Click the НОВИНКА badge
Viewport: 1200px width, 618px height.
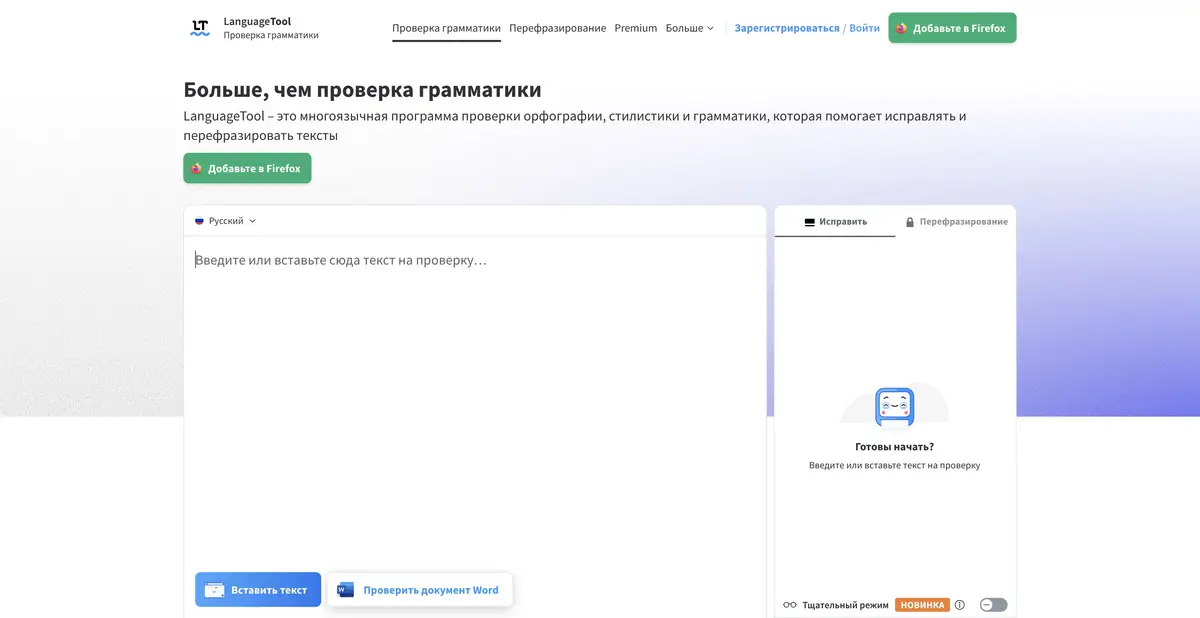tap(922, 605)
